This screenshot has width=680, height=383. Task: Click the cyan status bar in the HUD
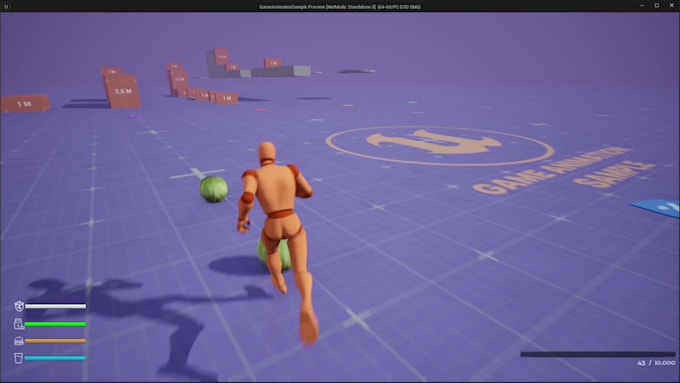[x=55, y=358]
